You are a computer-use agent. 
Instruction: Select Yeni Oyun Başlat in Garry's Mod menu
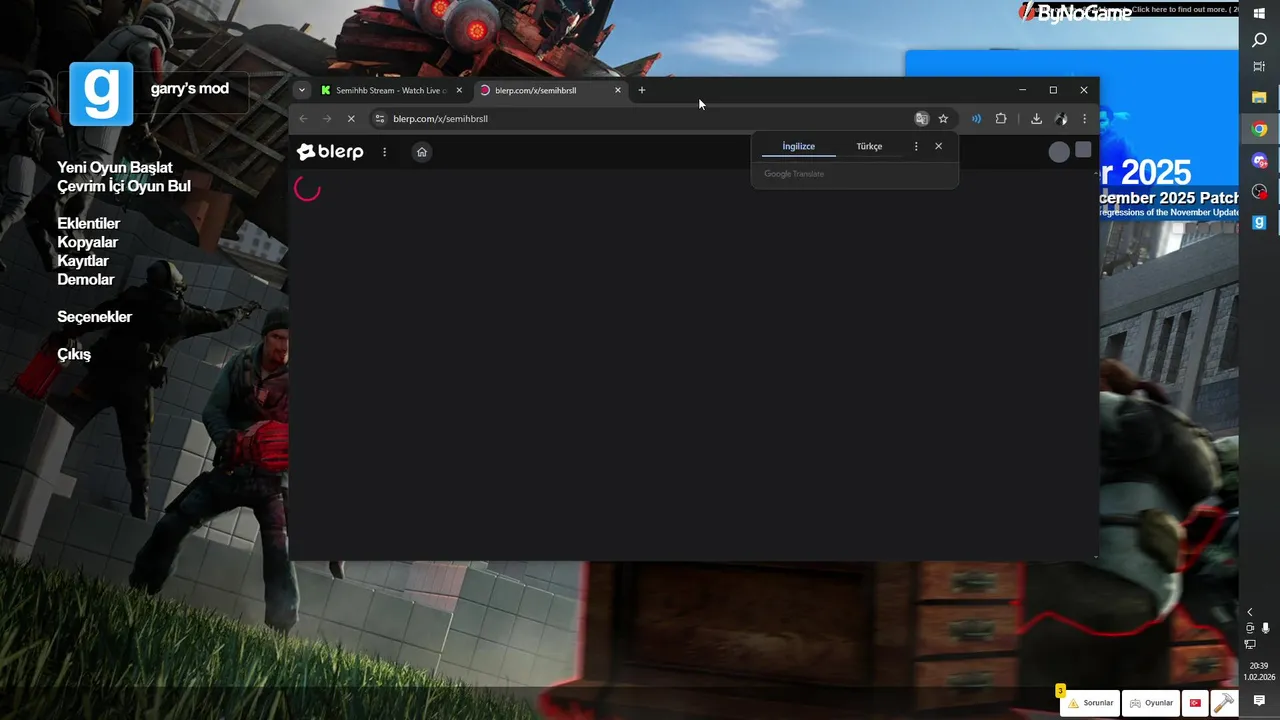(x=115, y=167)
